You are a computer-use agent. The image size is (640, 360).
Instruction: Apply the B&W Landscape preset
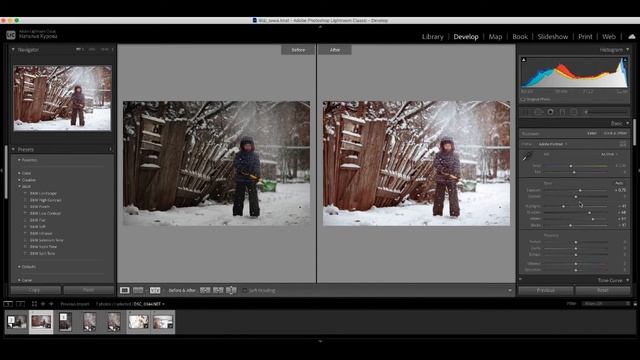pos(43,193)
